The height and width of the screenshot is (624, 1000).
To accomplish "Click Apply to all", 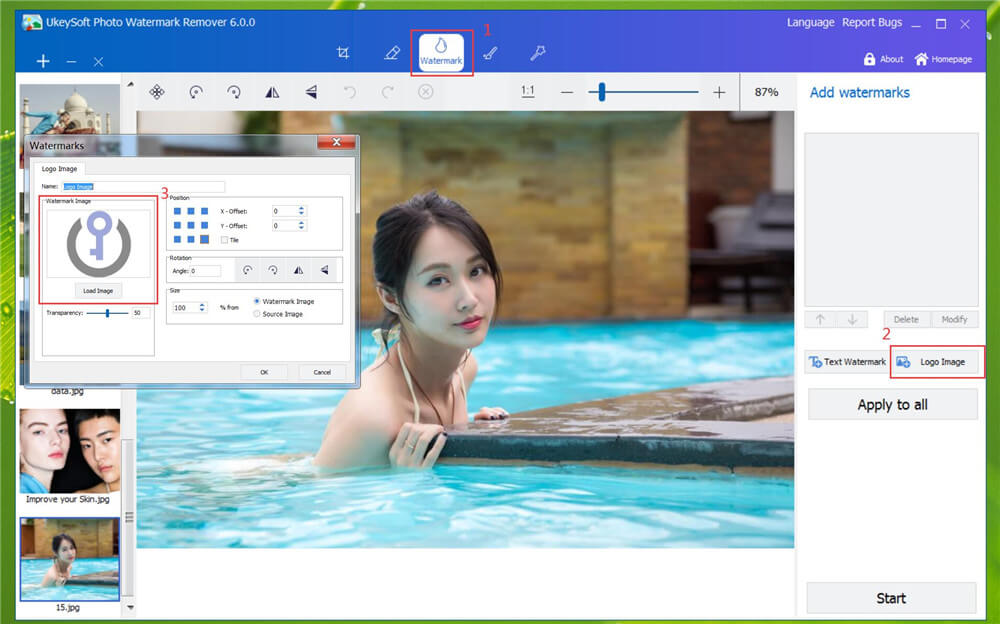I will [891, 404].
